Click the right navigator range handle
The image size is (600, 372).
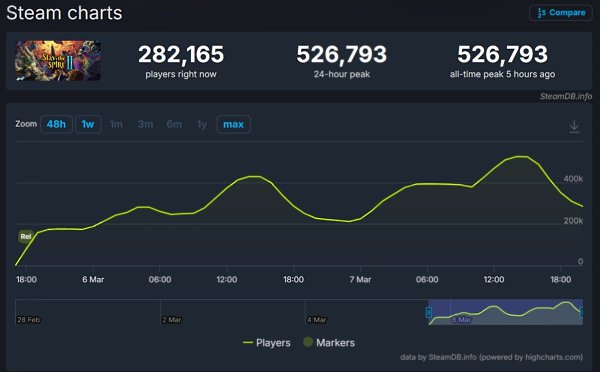click(x=582, y=312)
